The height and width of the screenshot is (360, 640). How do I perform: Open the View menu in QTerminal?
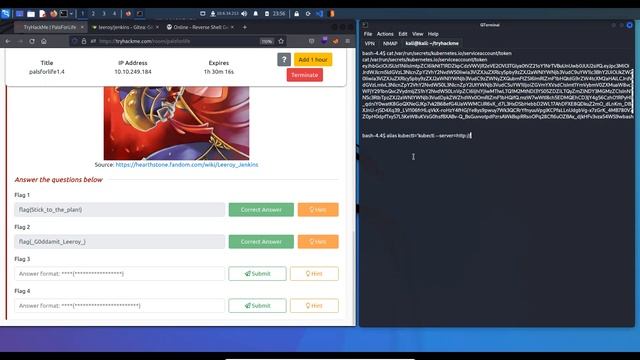(x=418, y=34)
